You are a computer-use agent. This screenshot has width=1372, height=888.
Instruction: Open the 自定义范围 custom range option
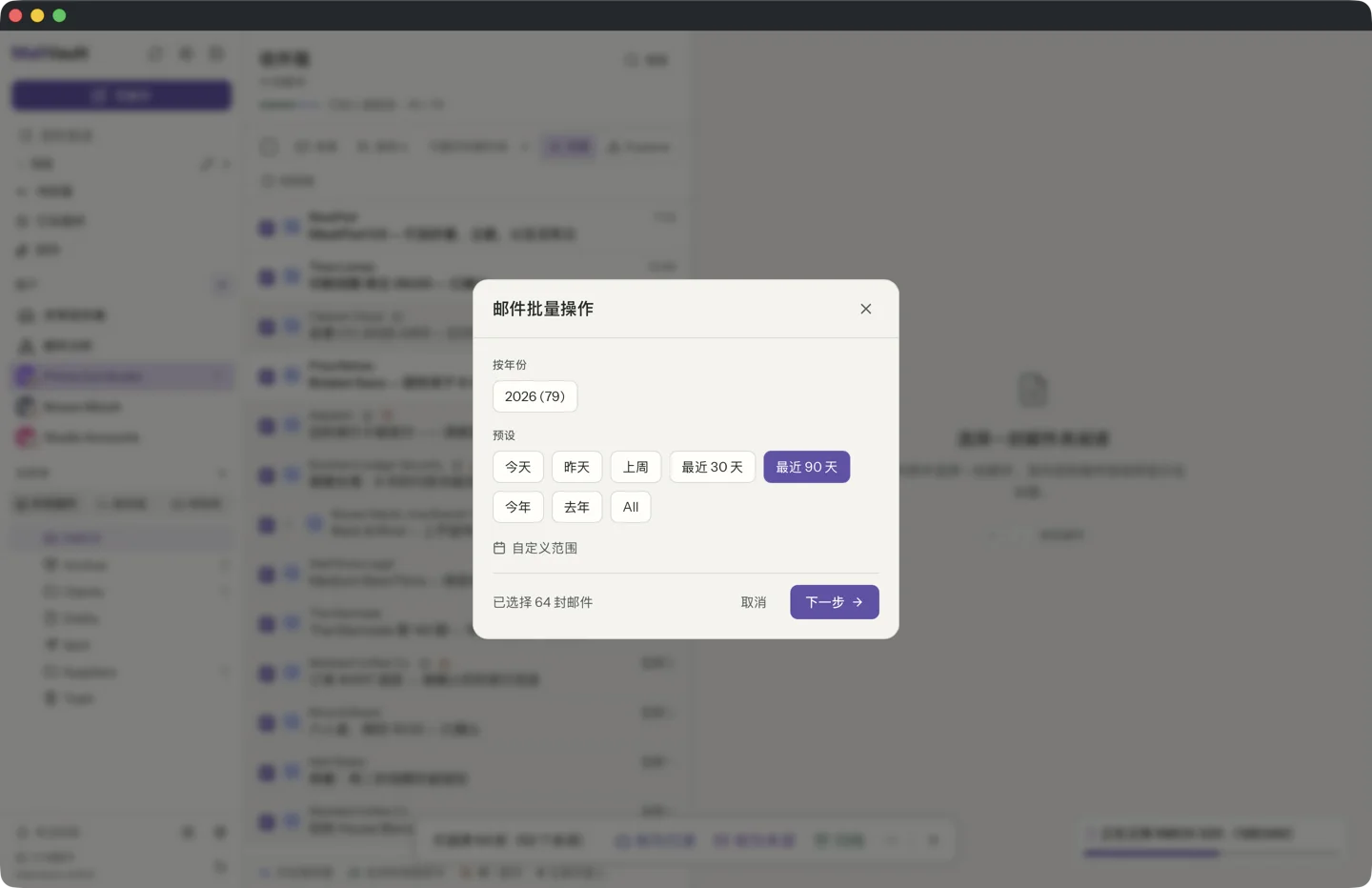(535, 548)
